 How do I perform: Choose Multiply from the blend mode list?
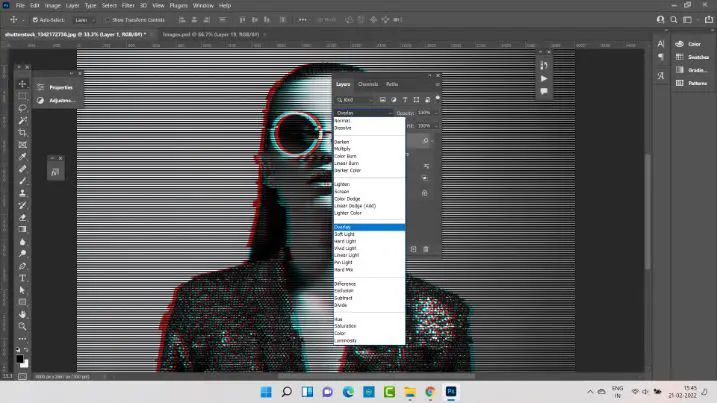pos(343,148)
